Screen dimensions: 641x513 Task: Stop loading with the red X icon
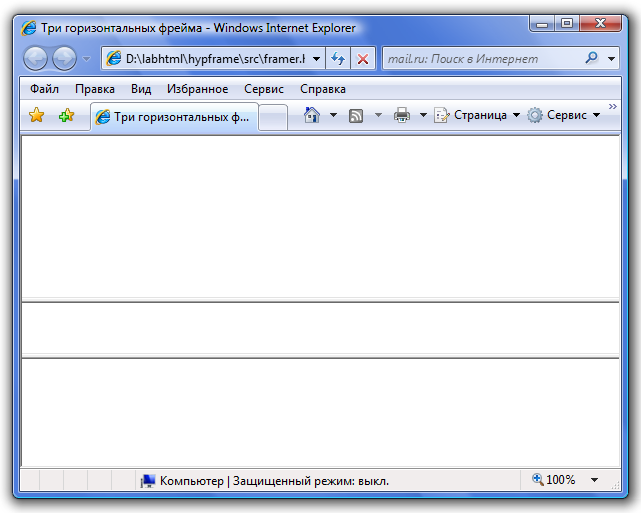pyautogui.click(x=363, y=59)
